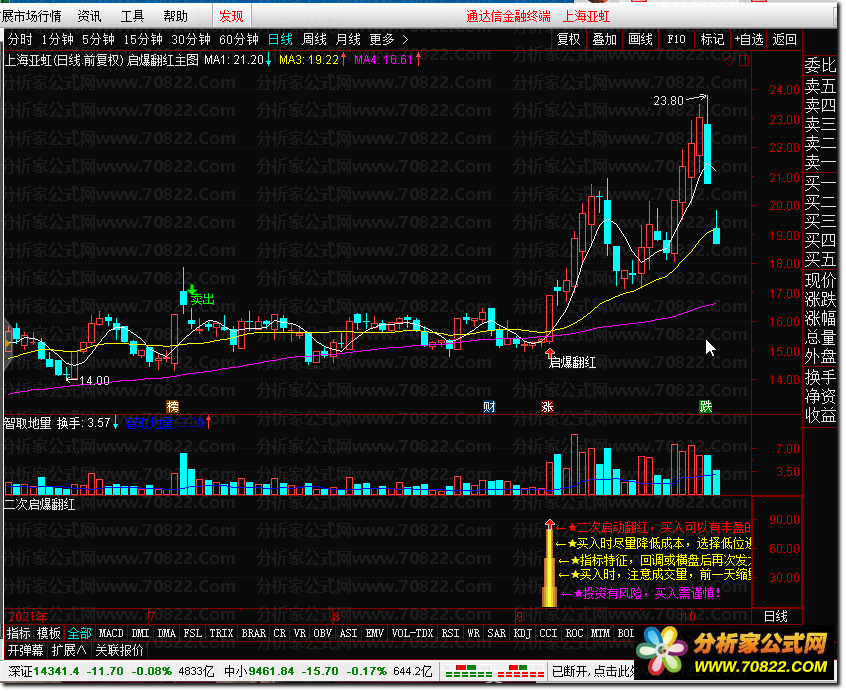Select the EMV indicator
This screenshot has width=846, height=691.
point(374,633)
